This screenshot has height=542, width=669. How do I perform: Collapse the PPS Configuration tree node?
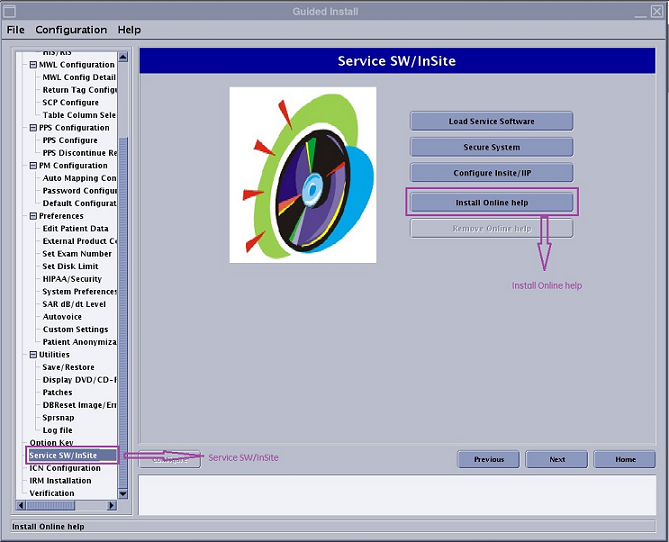pyautogui.click(x=33, y=128)
